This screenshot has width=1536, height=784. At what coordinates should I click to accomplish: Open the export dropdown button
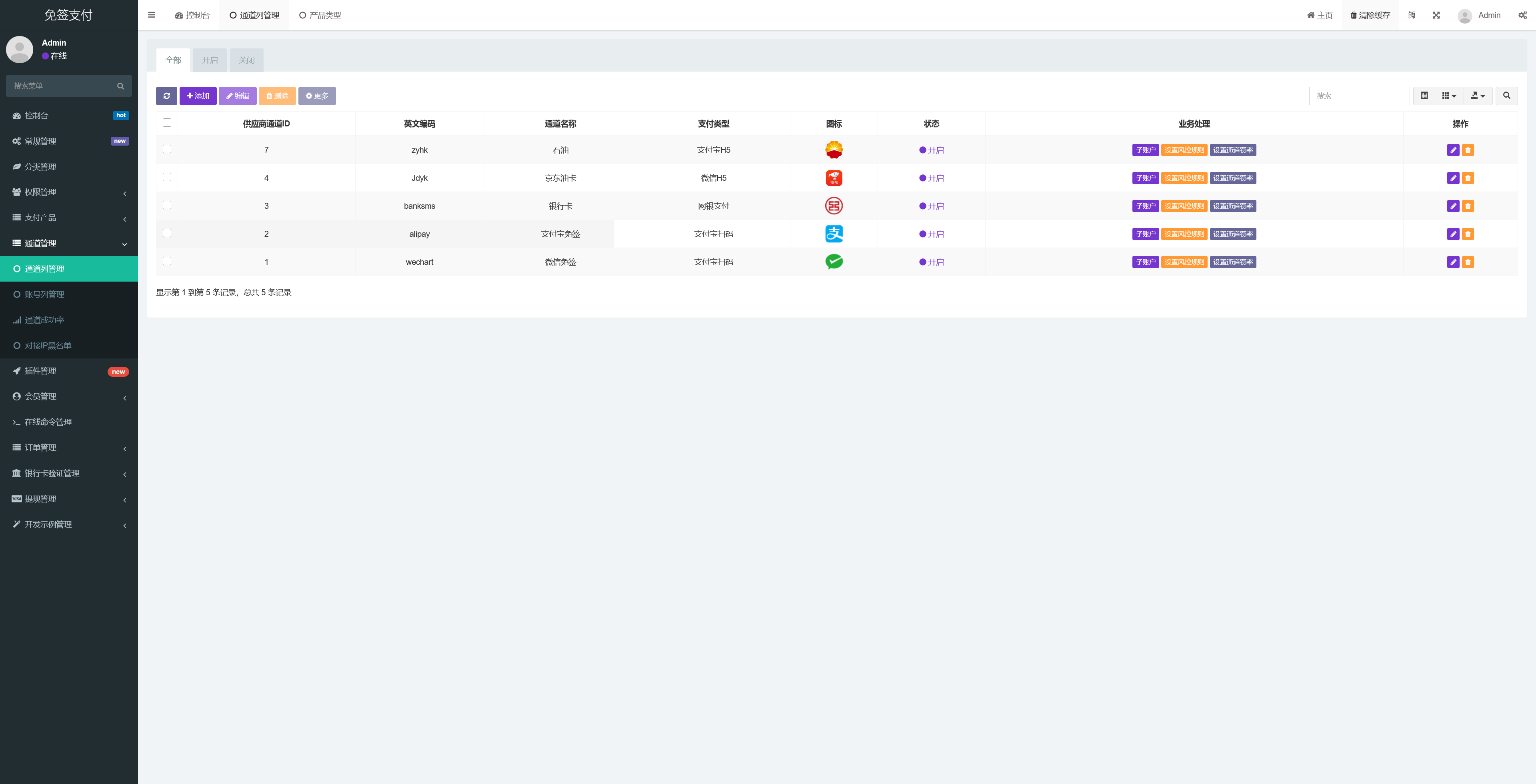tap(1478, 95)
